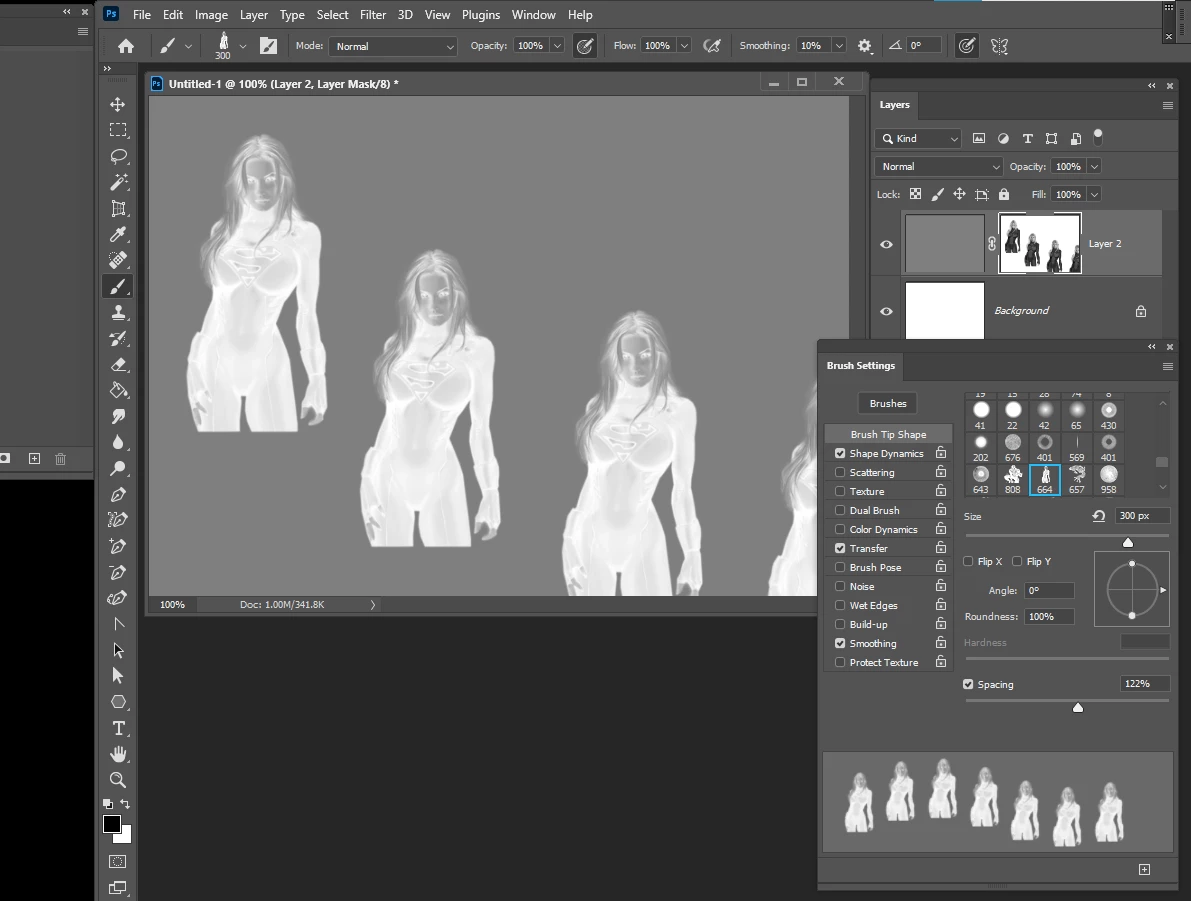Select the Clone Stamp tool

[118, 312]
